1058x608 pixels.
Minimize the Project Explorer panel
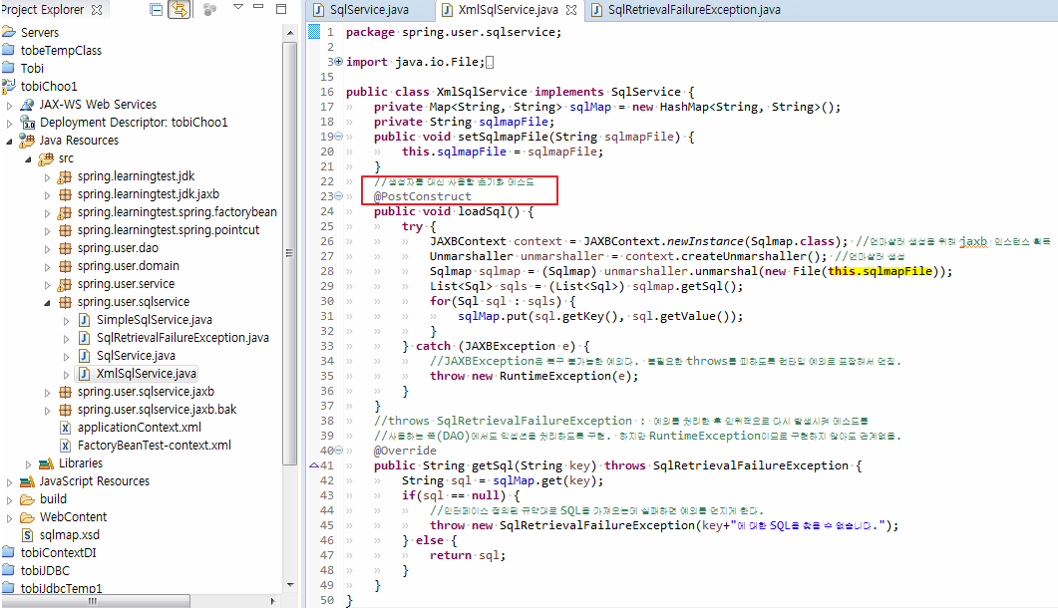tap(258, 7)
